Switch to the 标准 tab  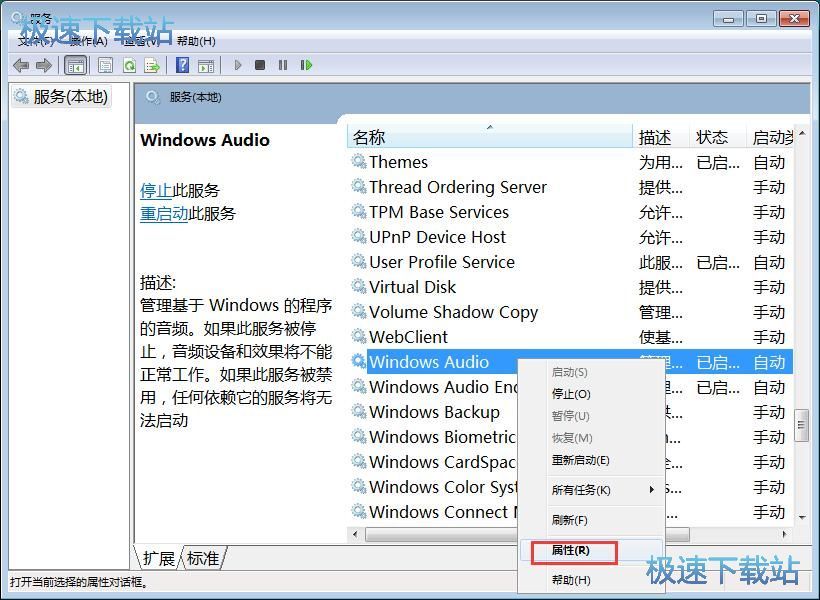coord(203,558)
